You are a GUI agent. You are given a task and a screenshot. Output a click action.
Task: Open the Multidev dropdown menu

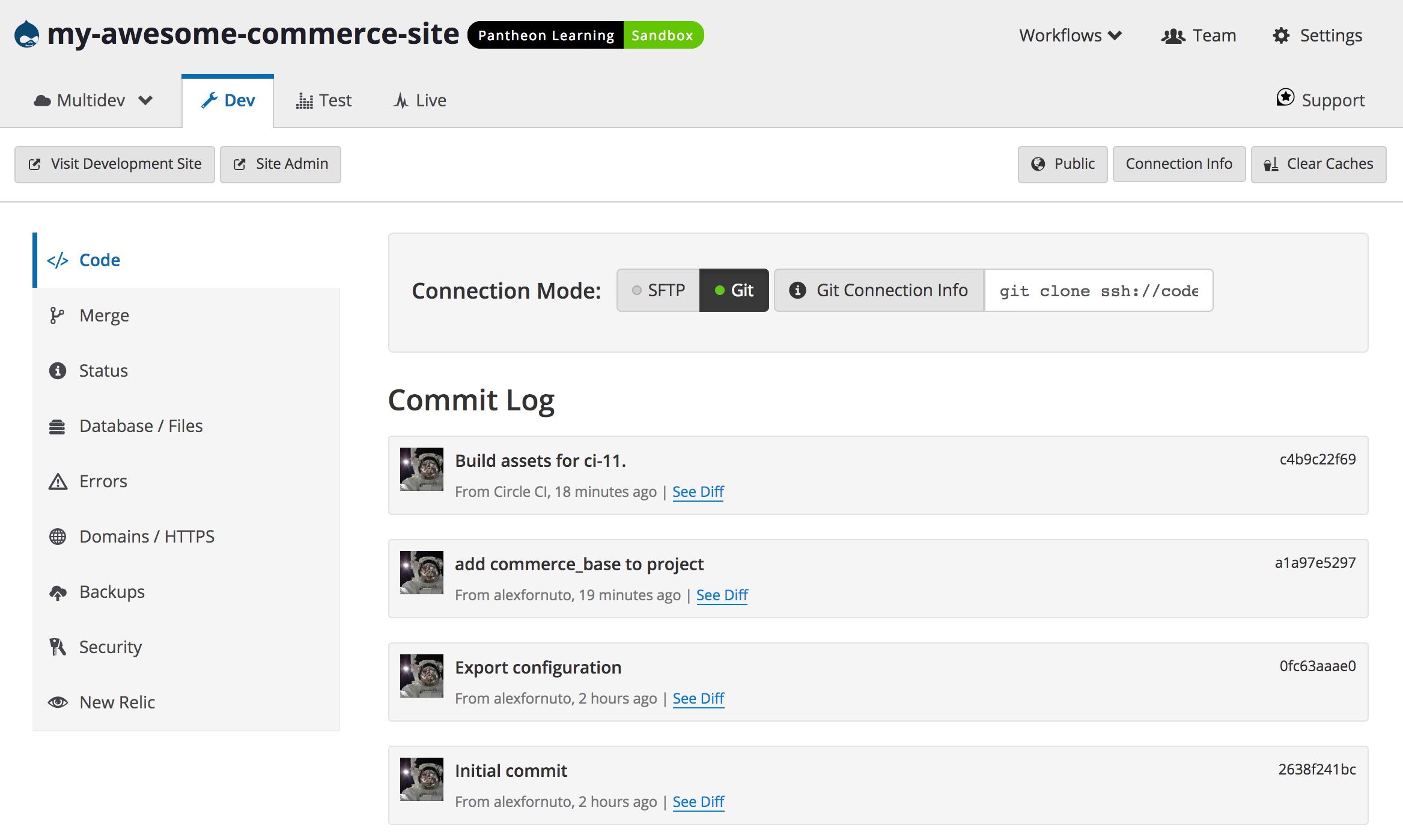[93, 100]
